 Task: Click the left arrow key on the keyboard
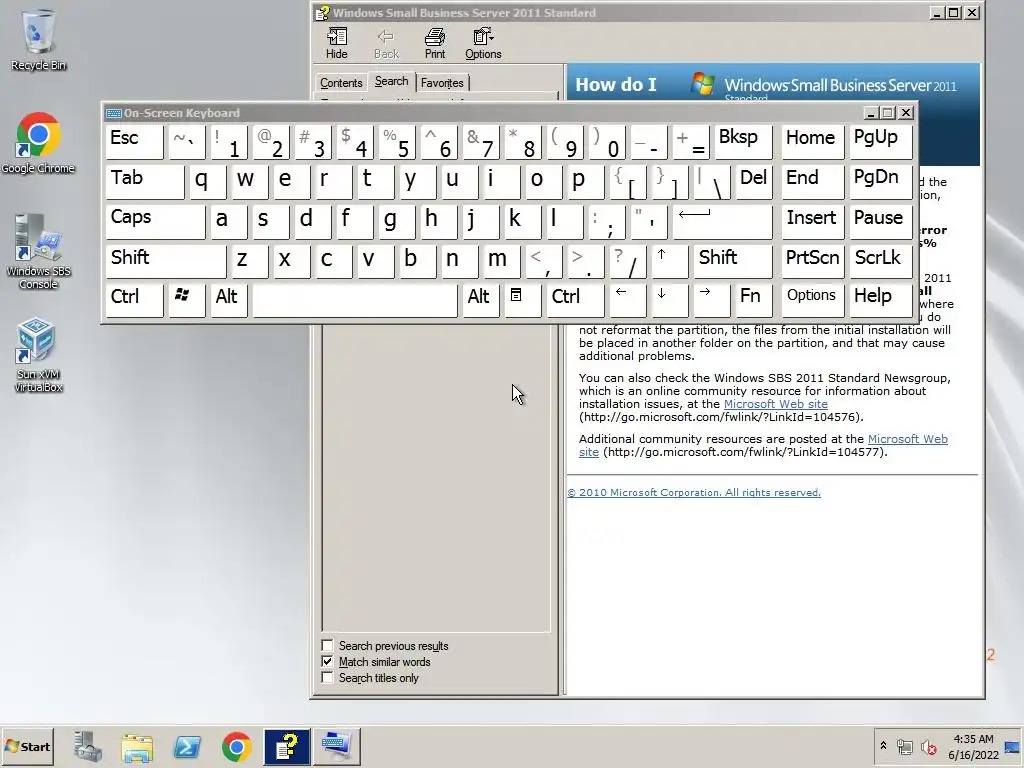[x=627, y=300]
